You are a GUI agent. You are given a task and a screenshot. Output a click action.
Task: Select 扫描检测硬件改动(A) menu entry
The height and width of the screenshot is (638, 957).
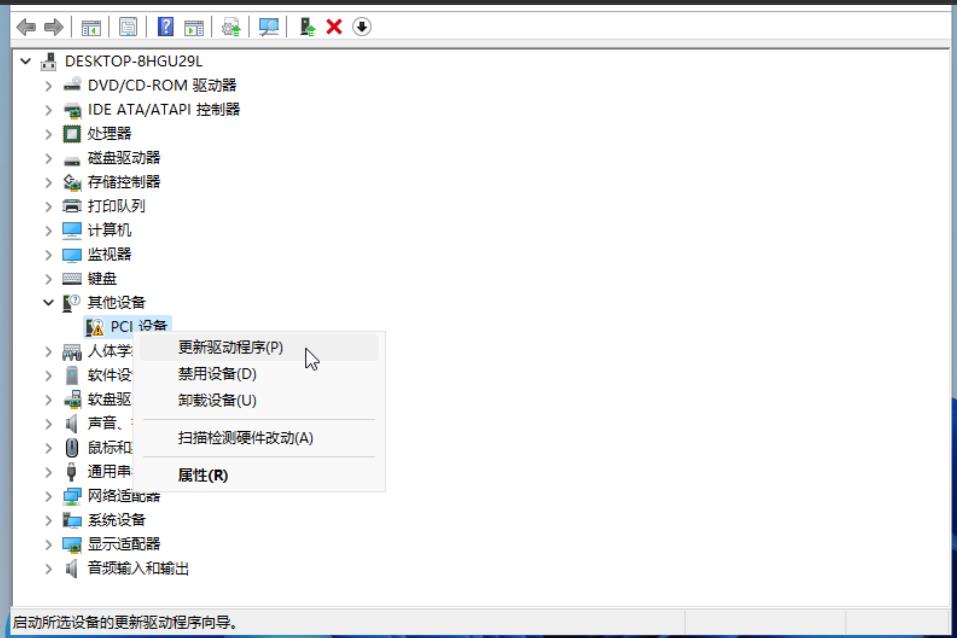pyautogui.click(x=245, y=438)
